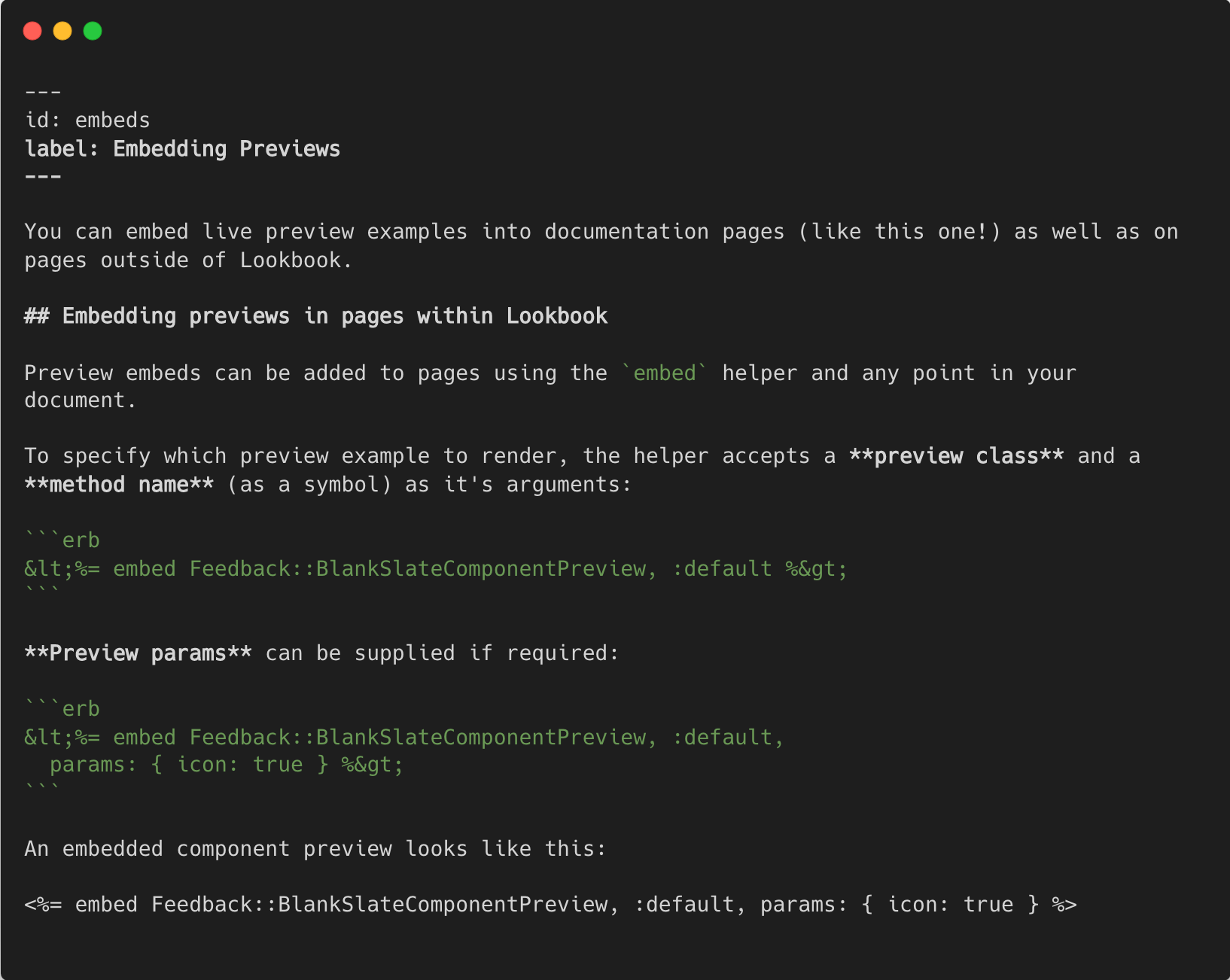
Task: Click the green maximize window button
Action: (x=93, y=31)
